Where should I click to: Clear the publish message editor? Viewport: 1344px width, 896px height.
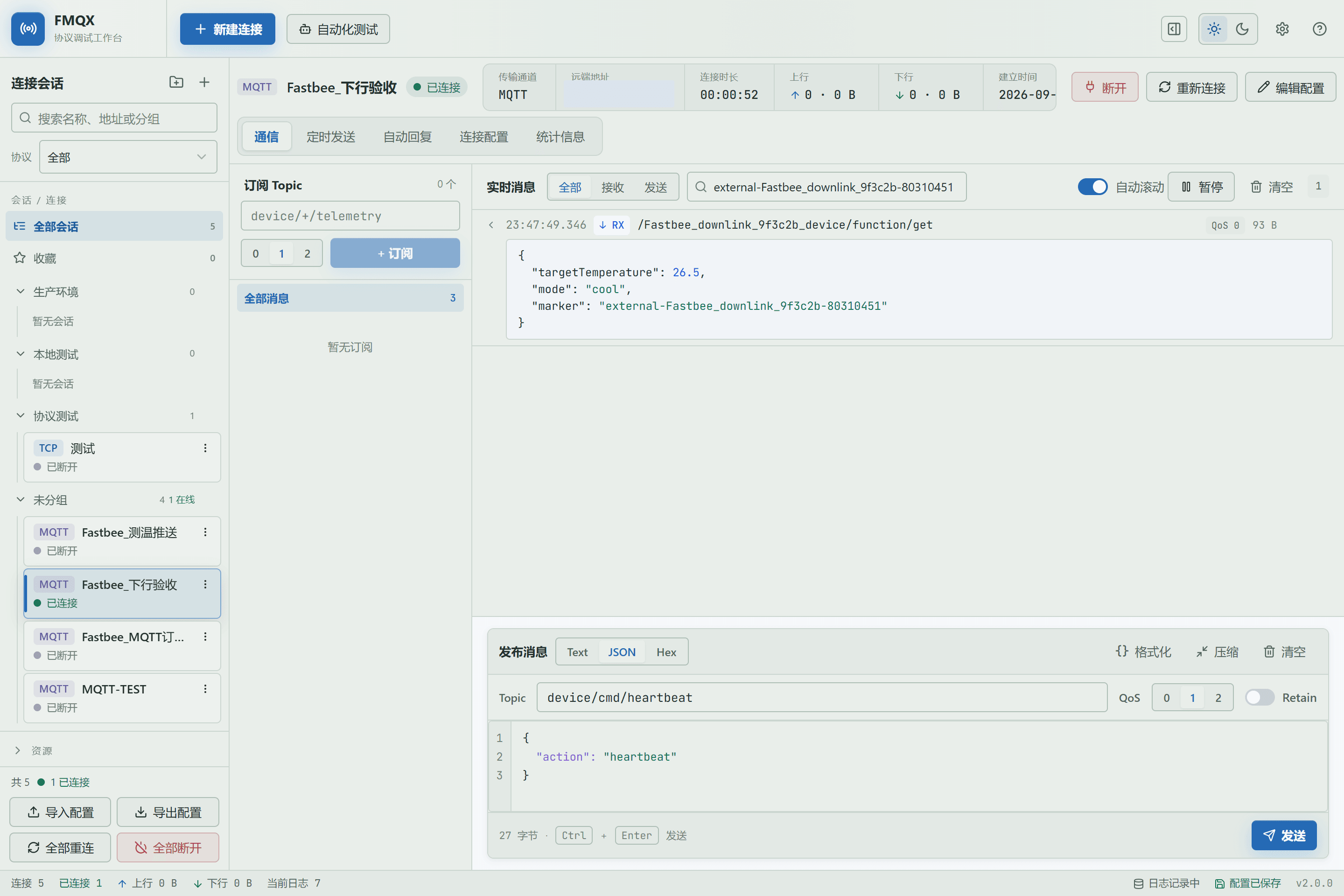click(x=1284, y=651)
